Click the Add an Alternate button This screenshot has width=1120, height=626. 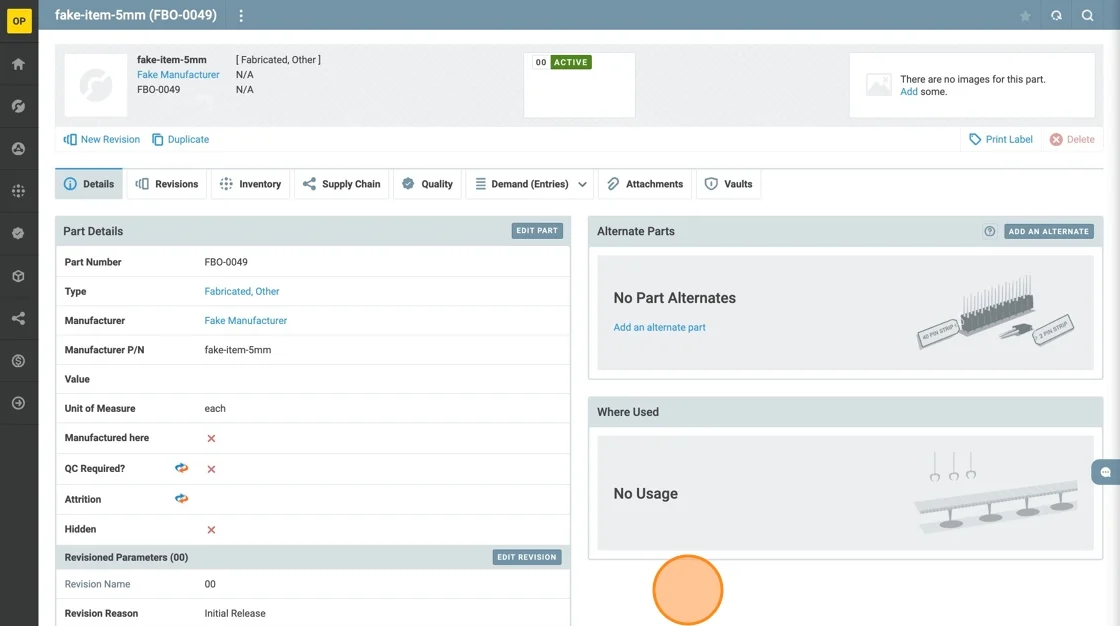(1048, 231)
